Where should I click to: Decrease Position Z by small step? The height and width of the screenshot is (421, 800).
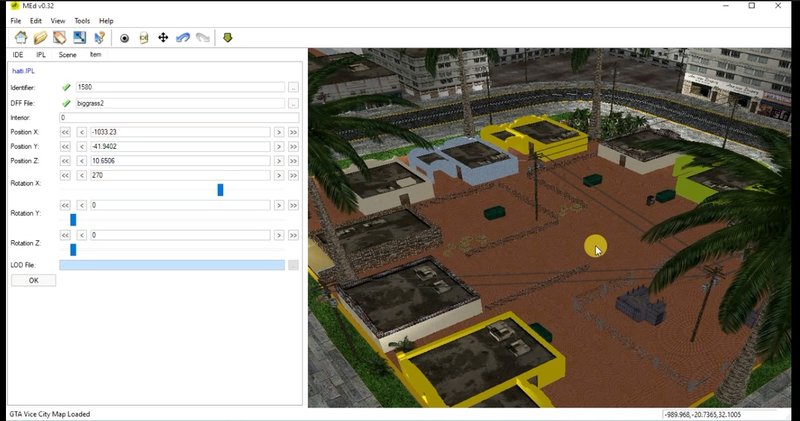tap(82, 161)
